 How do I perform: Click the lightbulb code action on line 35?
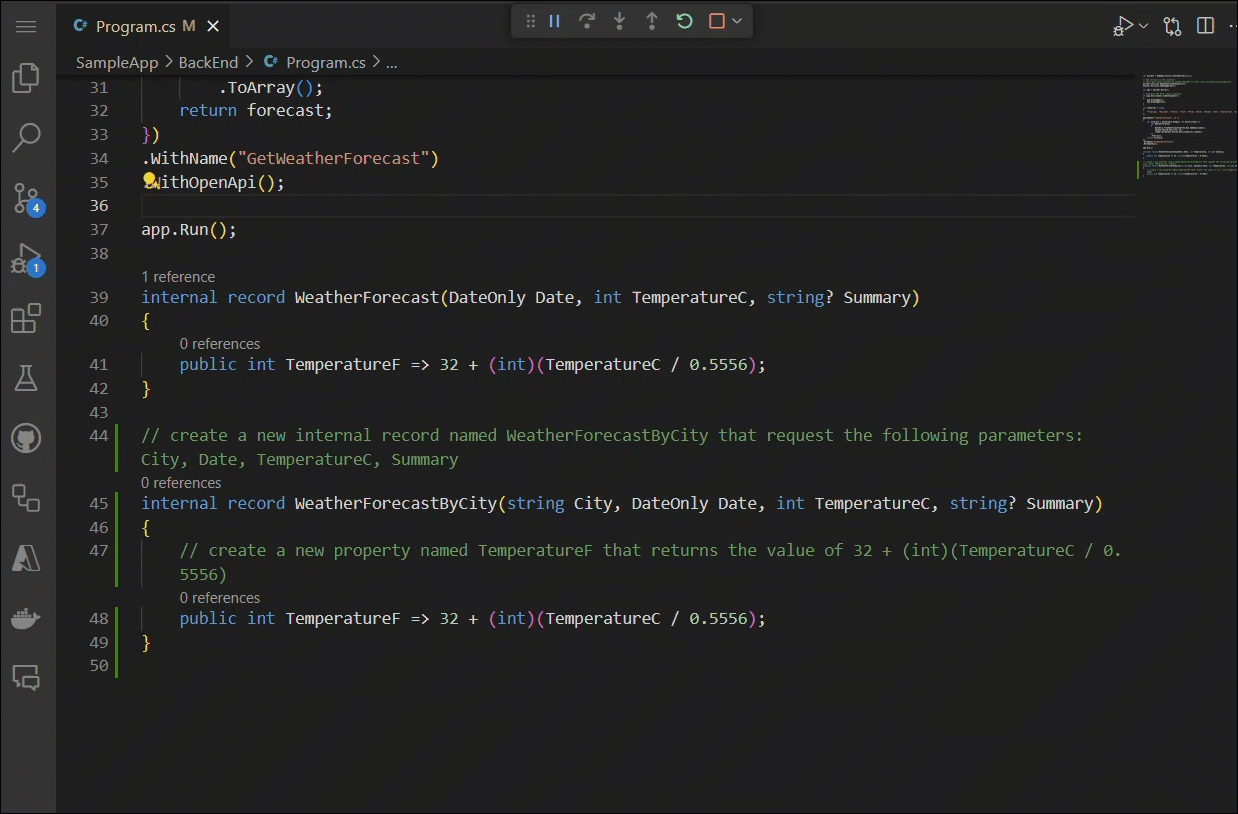150,181
